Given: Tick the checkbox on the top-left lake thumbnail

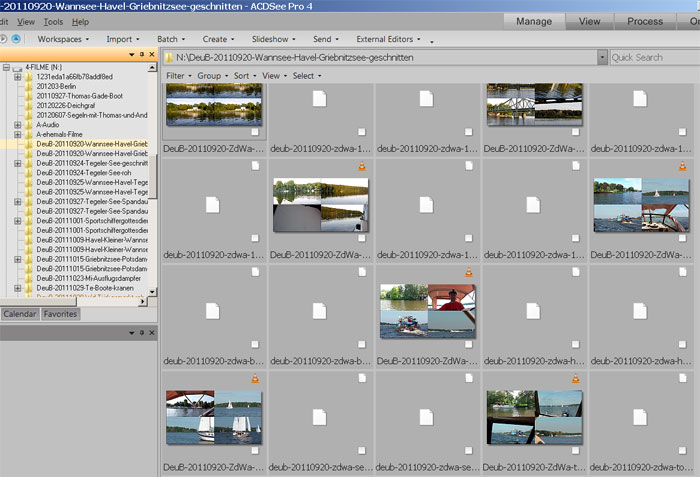Looking at the screenshot, I should pyautogui.click(x=255, y=132).
